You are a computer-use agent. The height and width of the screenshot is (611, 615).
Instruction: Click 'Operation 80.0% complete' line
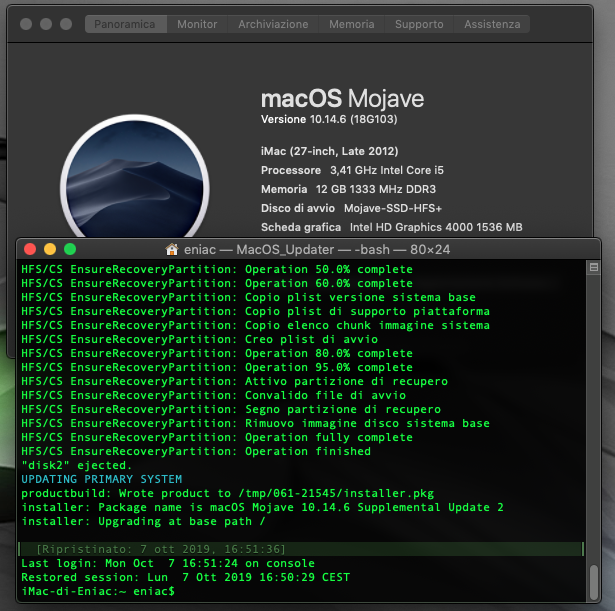click(x=217, y=353)
